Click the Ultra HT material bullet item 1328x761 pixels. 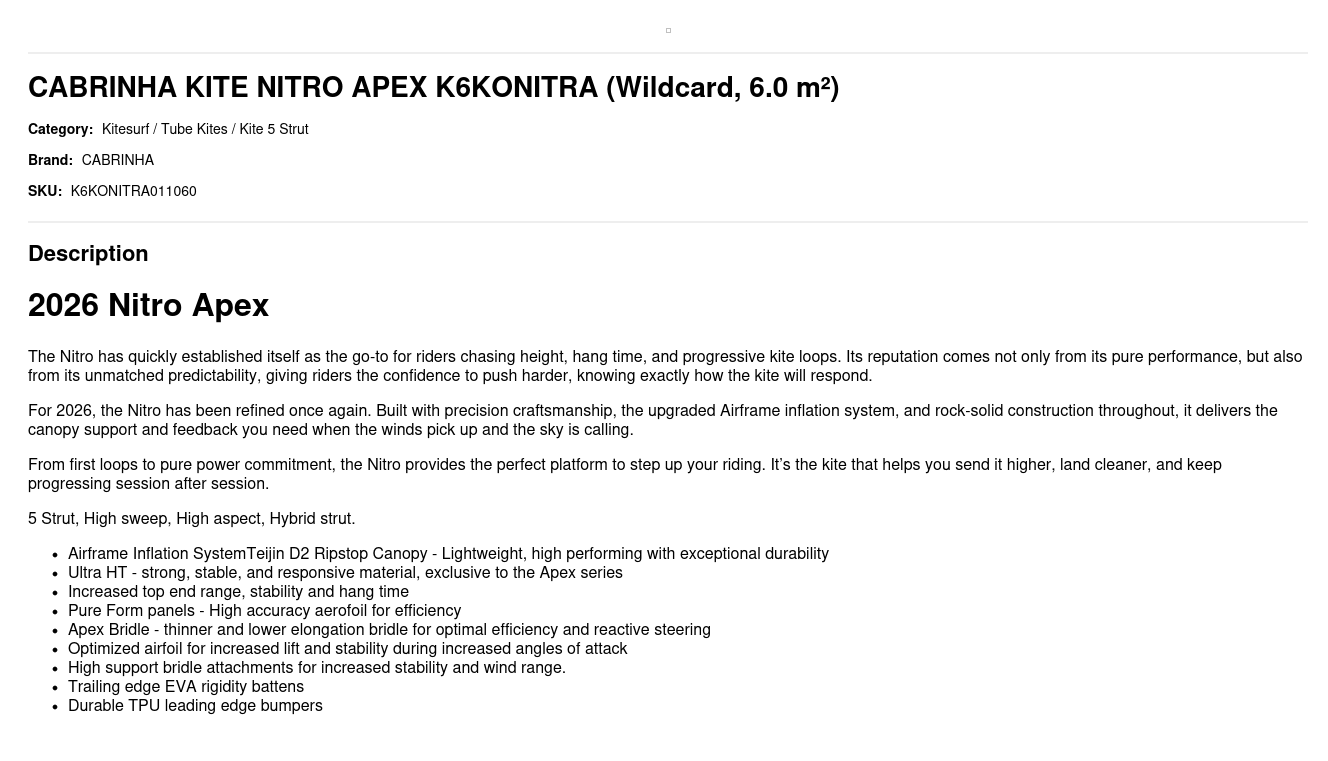[x=345, y=573]
